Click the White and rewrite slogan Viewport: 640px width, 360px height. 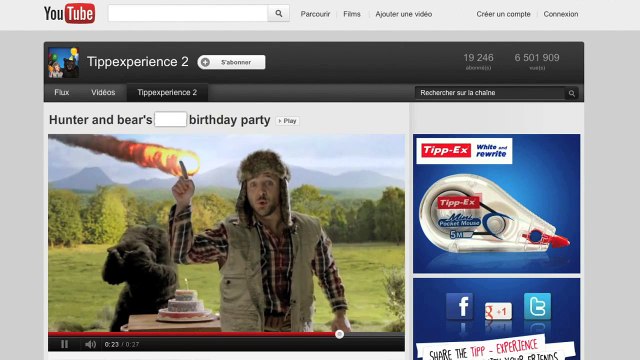click(x=491, y=151)
